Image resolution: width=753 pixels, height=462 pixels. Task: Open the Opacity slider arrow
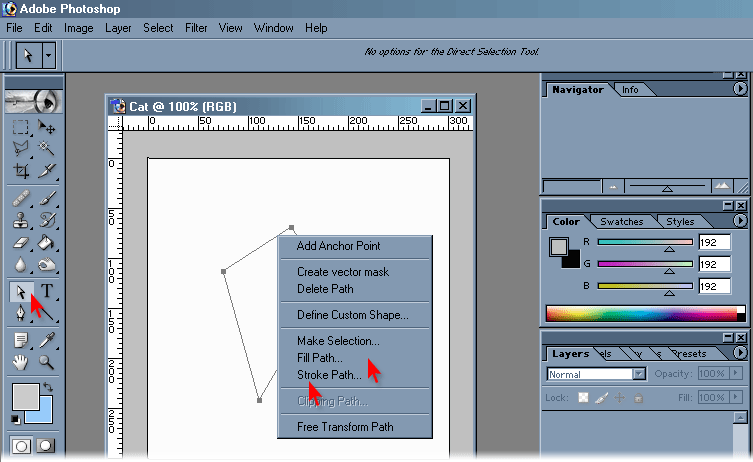click(735, 373)
